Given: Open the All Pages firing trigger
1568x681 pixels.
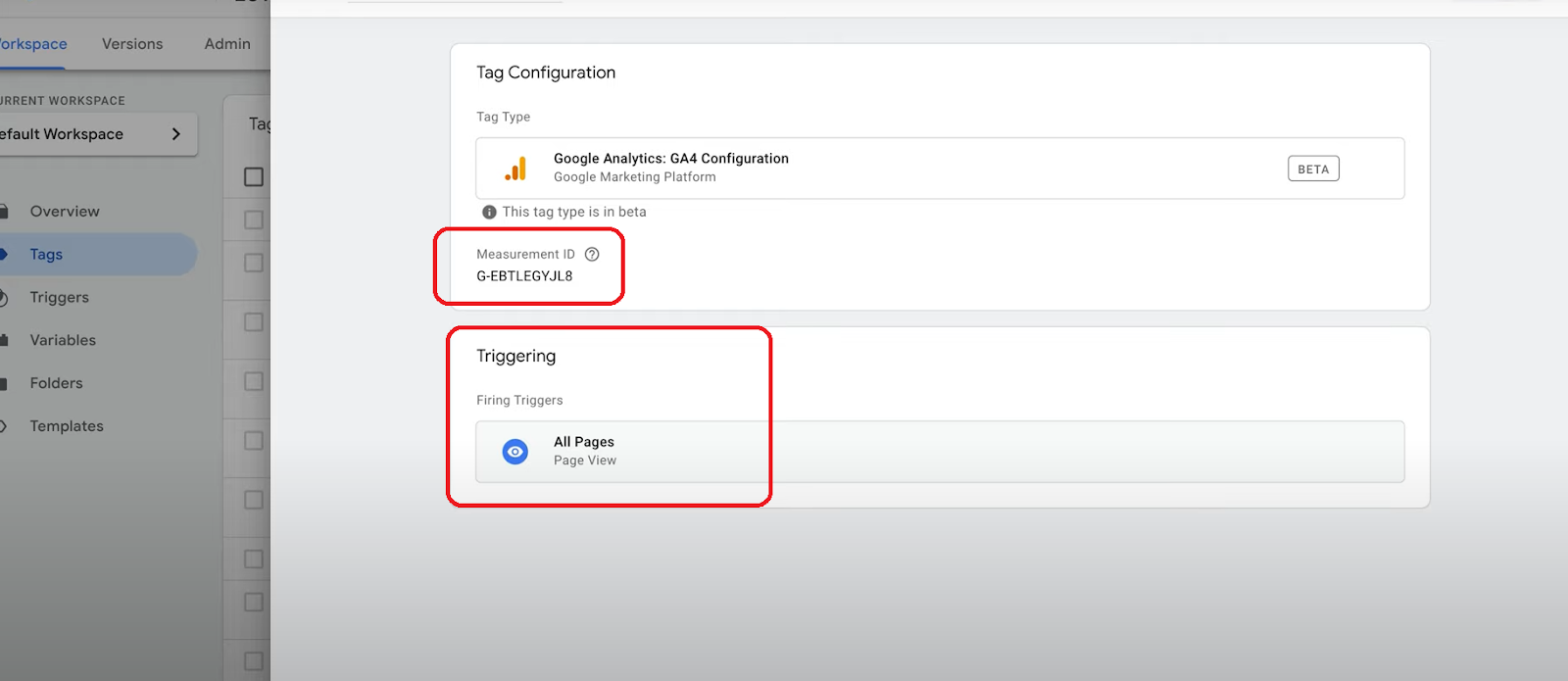Looking at the screenshot, I should point(940,452).
